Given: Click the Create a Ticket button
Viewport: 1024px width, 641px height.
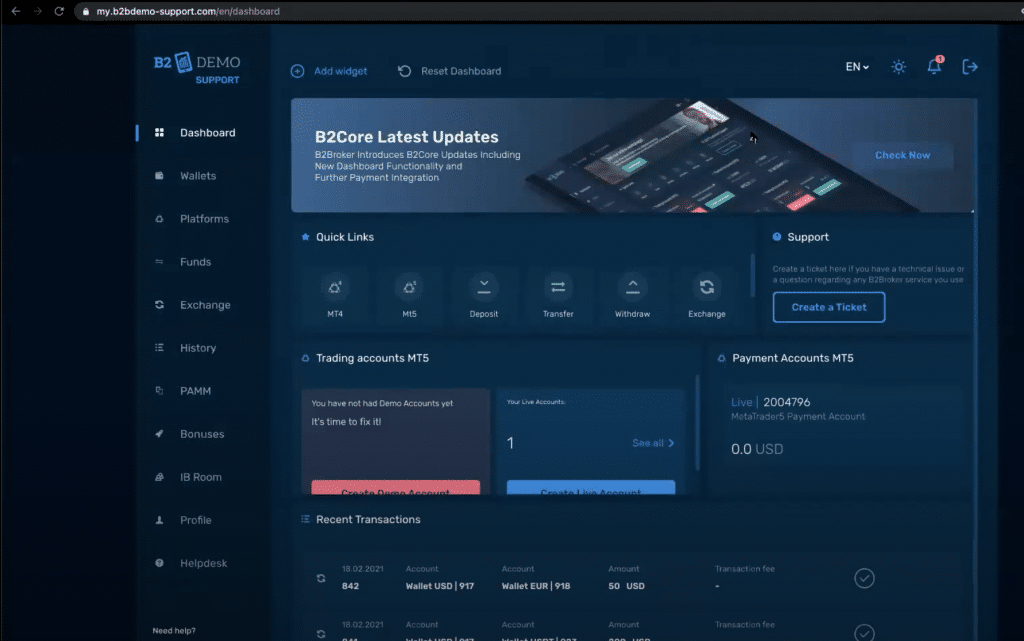Looking at the screenshot, I should pos(829,307).
